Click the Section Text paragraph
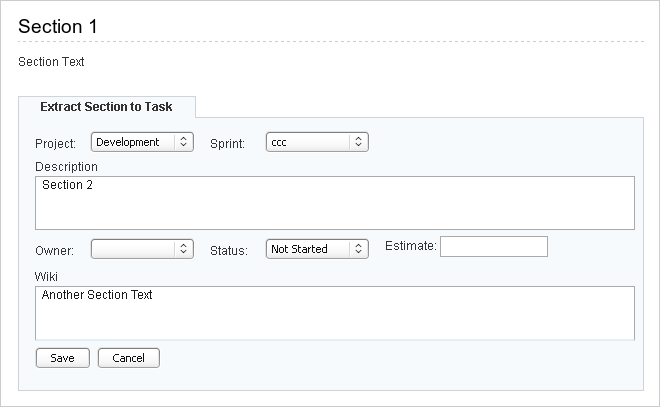This screenshot has width=660, height=407. pyautogui.click(x=51, y=62)
